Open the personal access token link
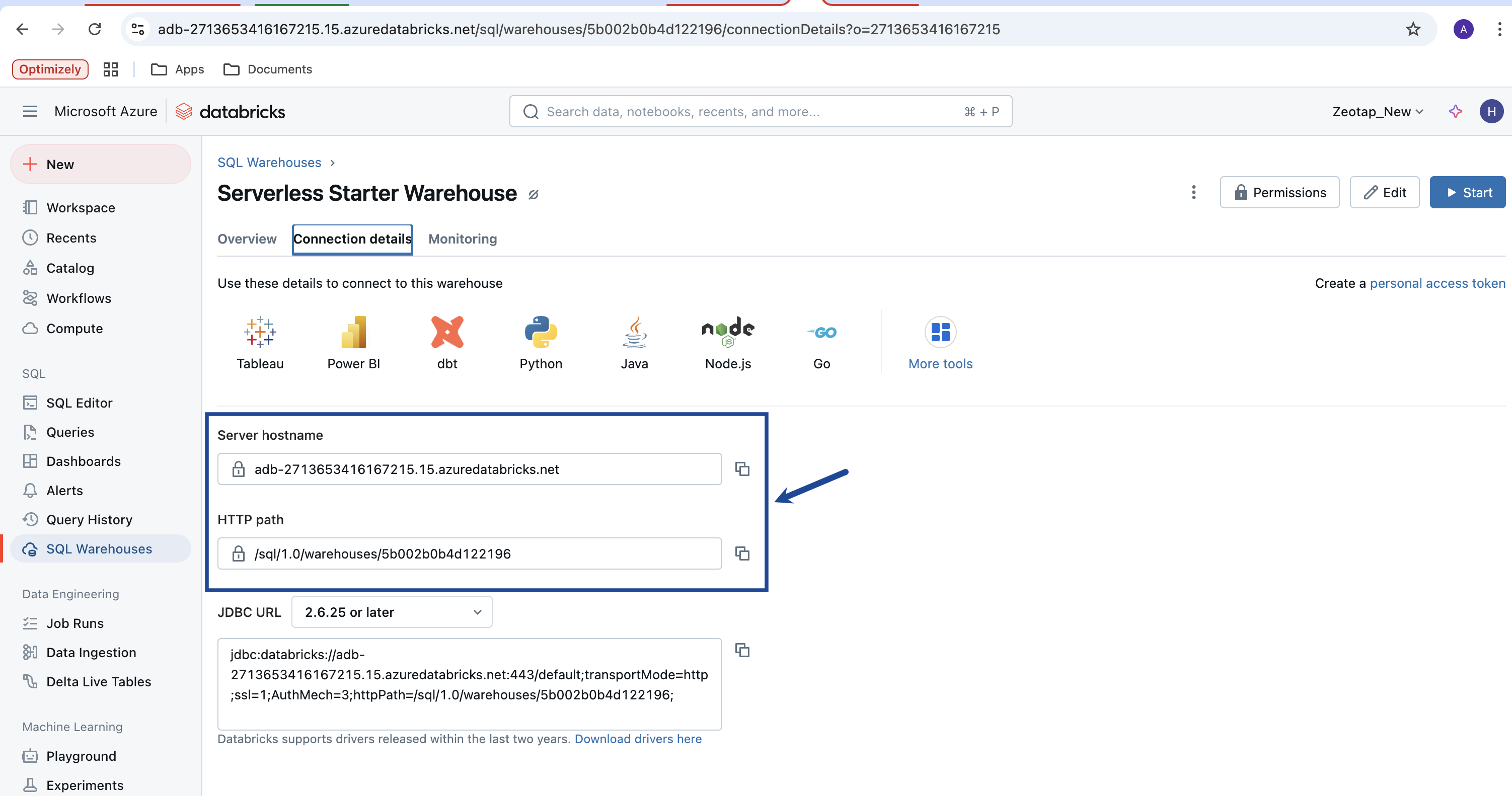The image size is (1512, 796). tap(1437, 283)
